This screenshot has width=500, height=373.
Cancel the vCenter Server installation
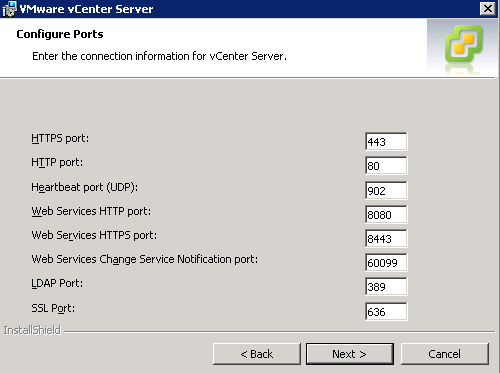[445, 354]
